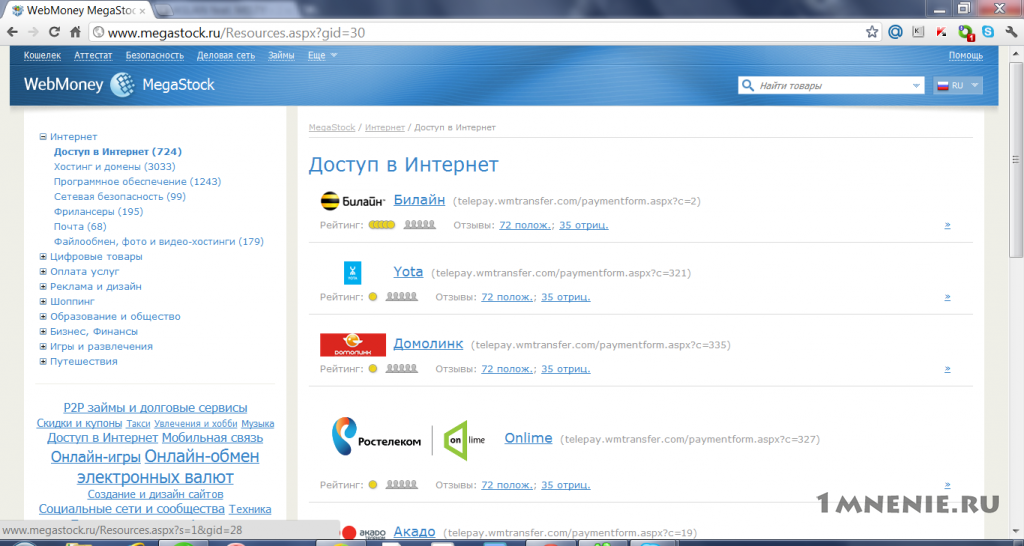
Task: Open the Домолинк title link
Action: pyautogui.click(x=428, y=344)
